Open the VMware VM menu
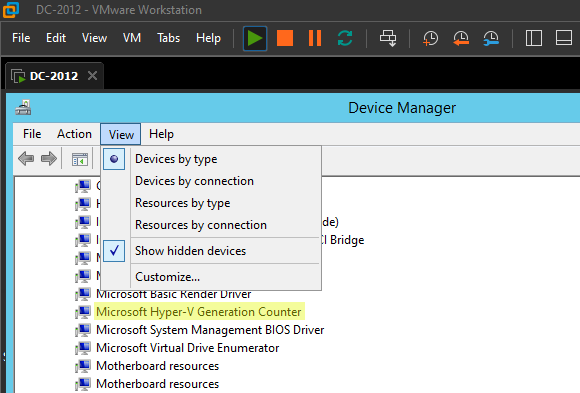This screenshot has height=393, width=580. [x=132, y=38]
